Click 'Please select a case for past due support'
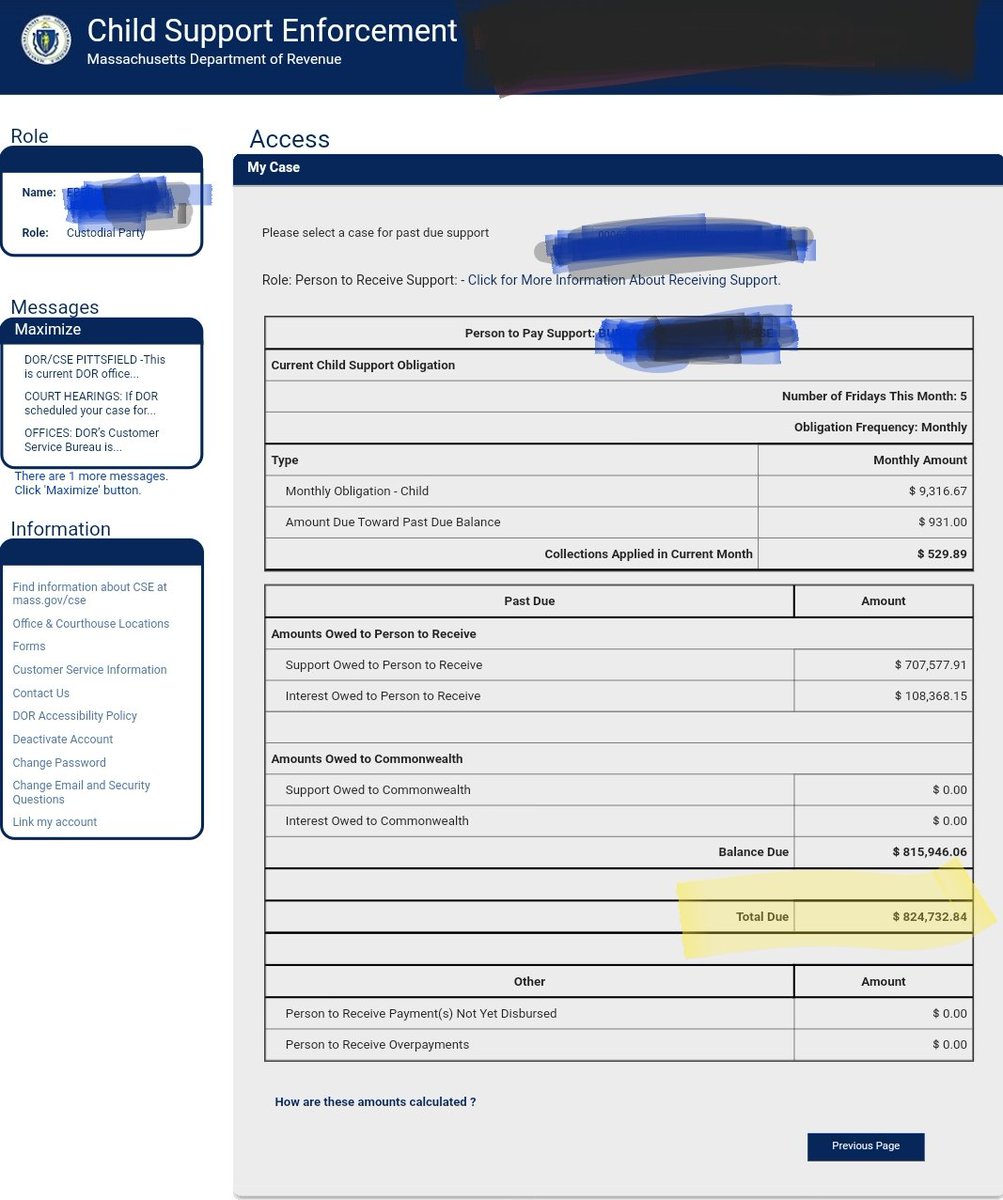This screenshot has height=1200, width=1003. [x=376, y=233]
